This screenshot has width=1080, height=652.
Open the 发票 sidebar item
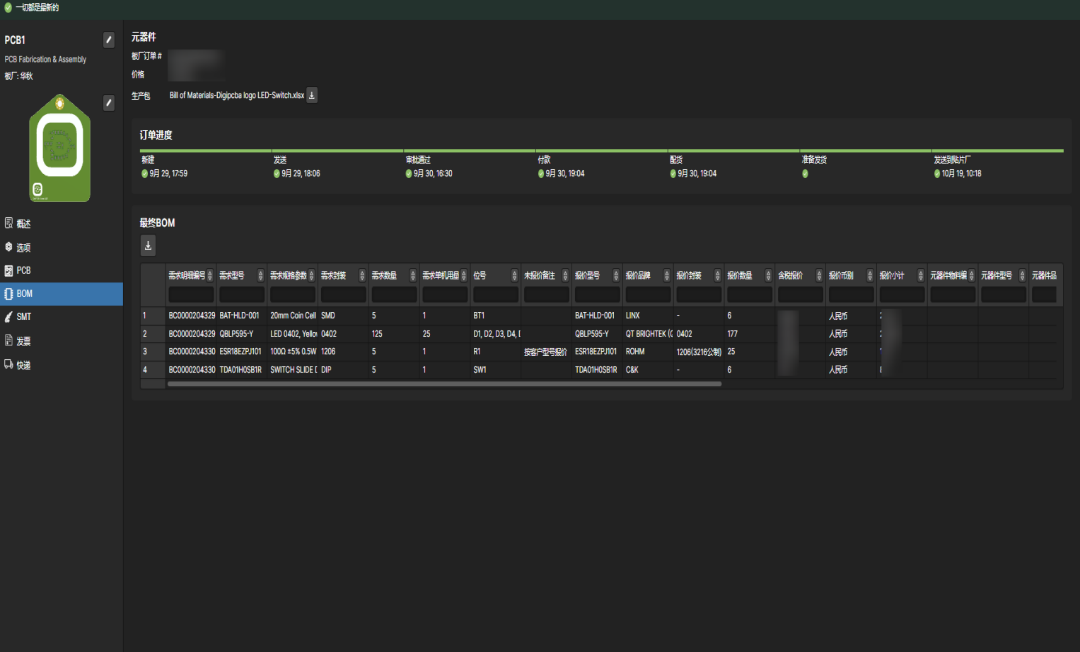point(61,341)
